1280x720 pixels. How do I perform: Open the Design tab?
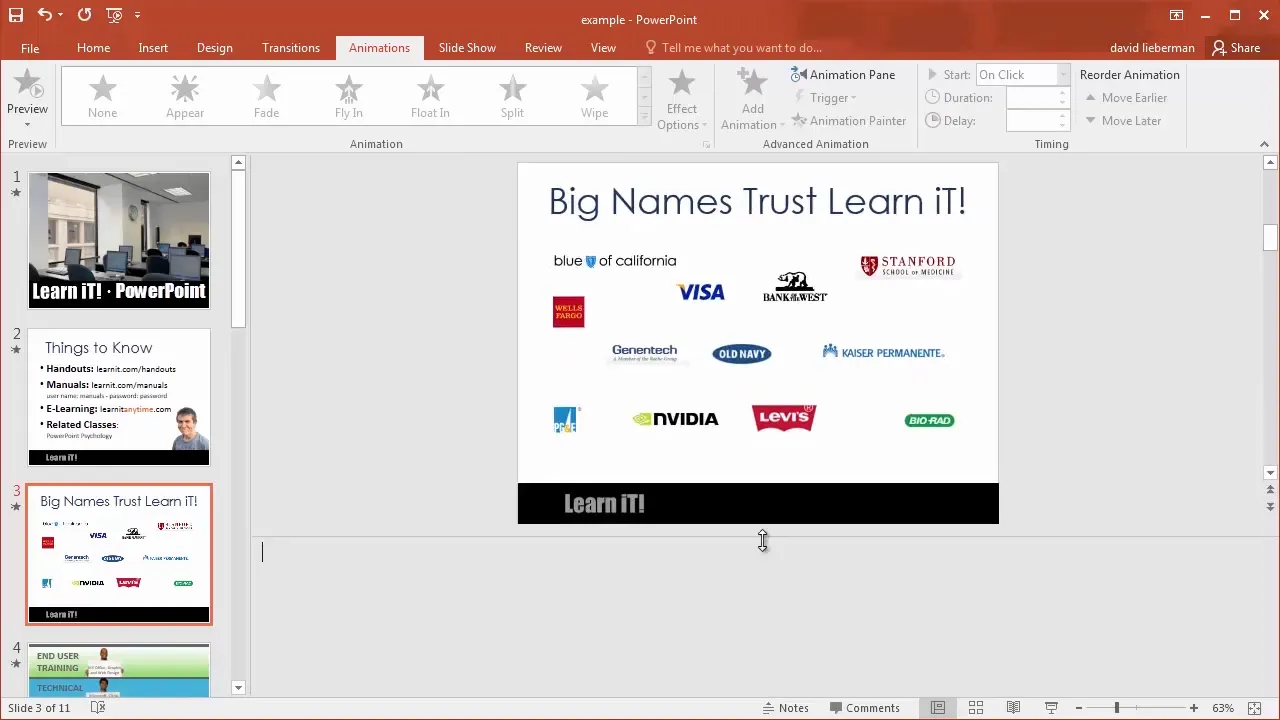point(214,48)
